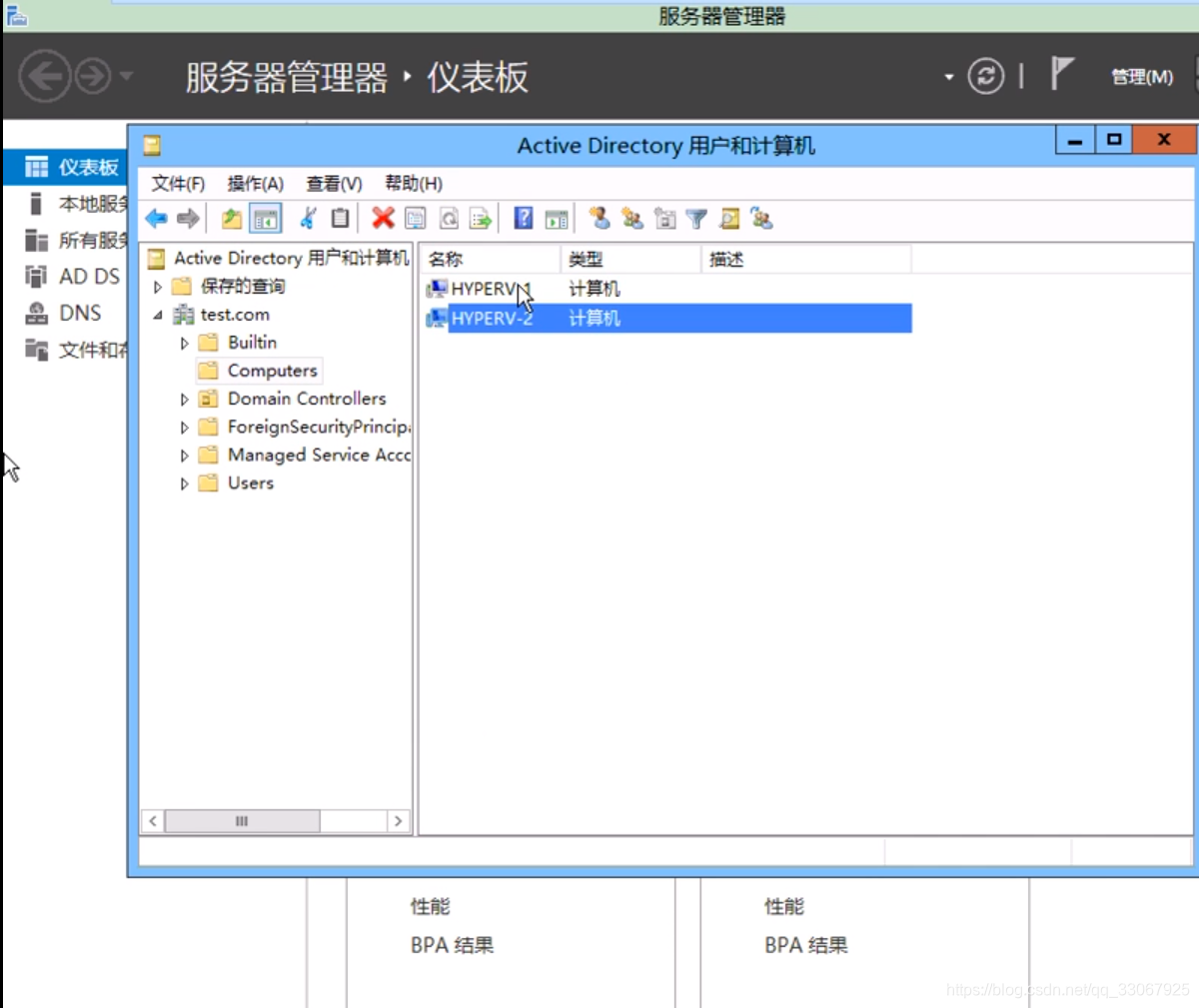Image resolution: width=1199 pixels, height=1008 pixels.
Task: Click the create new organizational unit icon
Action: pyautogui.click(x=664, y=219)
